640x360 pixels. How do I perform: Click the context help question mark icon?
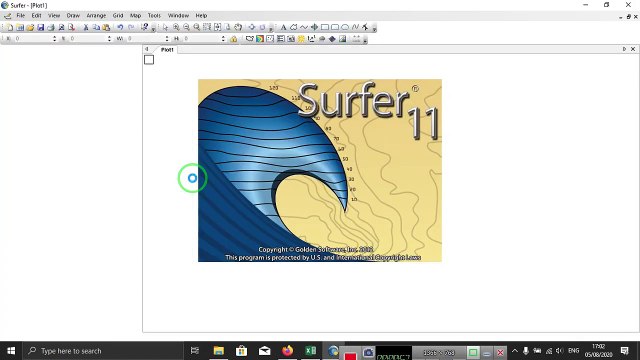tap(144, 27)
